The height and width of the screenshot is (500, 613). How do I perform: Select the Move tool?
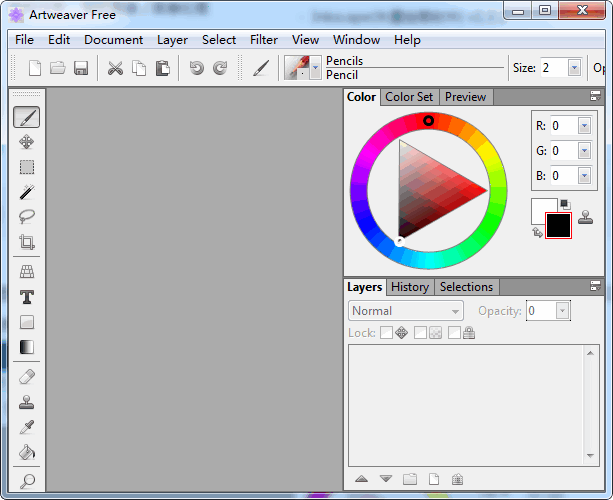coord(27,143)
